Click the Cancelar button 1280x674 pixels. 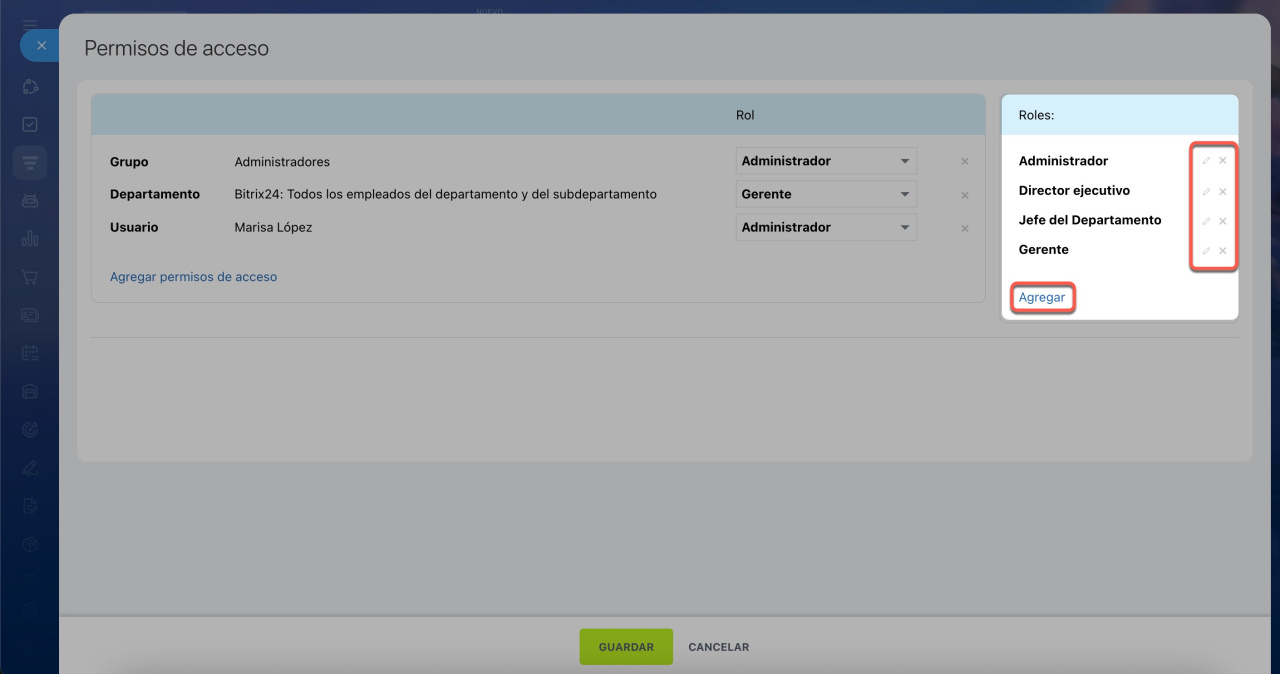point(718,647)
